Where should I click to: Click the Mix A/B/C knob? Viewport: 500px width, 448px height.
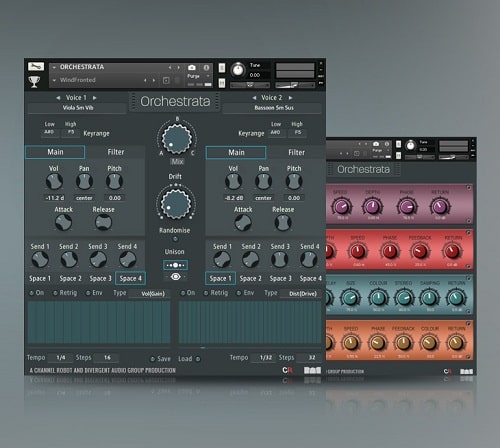pos(177,138)
